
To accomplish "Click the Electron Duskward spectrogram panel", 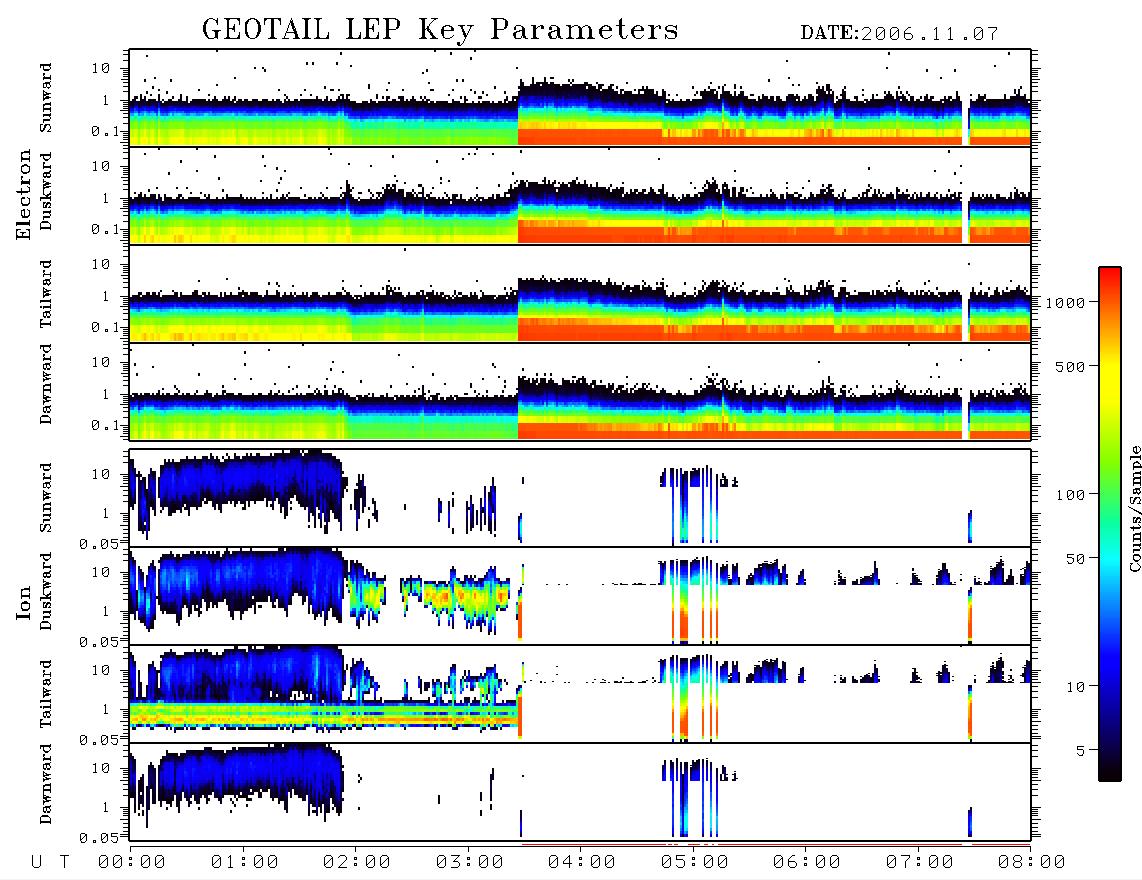I will pyautogui.click(x=580, y=195).
